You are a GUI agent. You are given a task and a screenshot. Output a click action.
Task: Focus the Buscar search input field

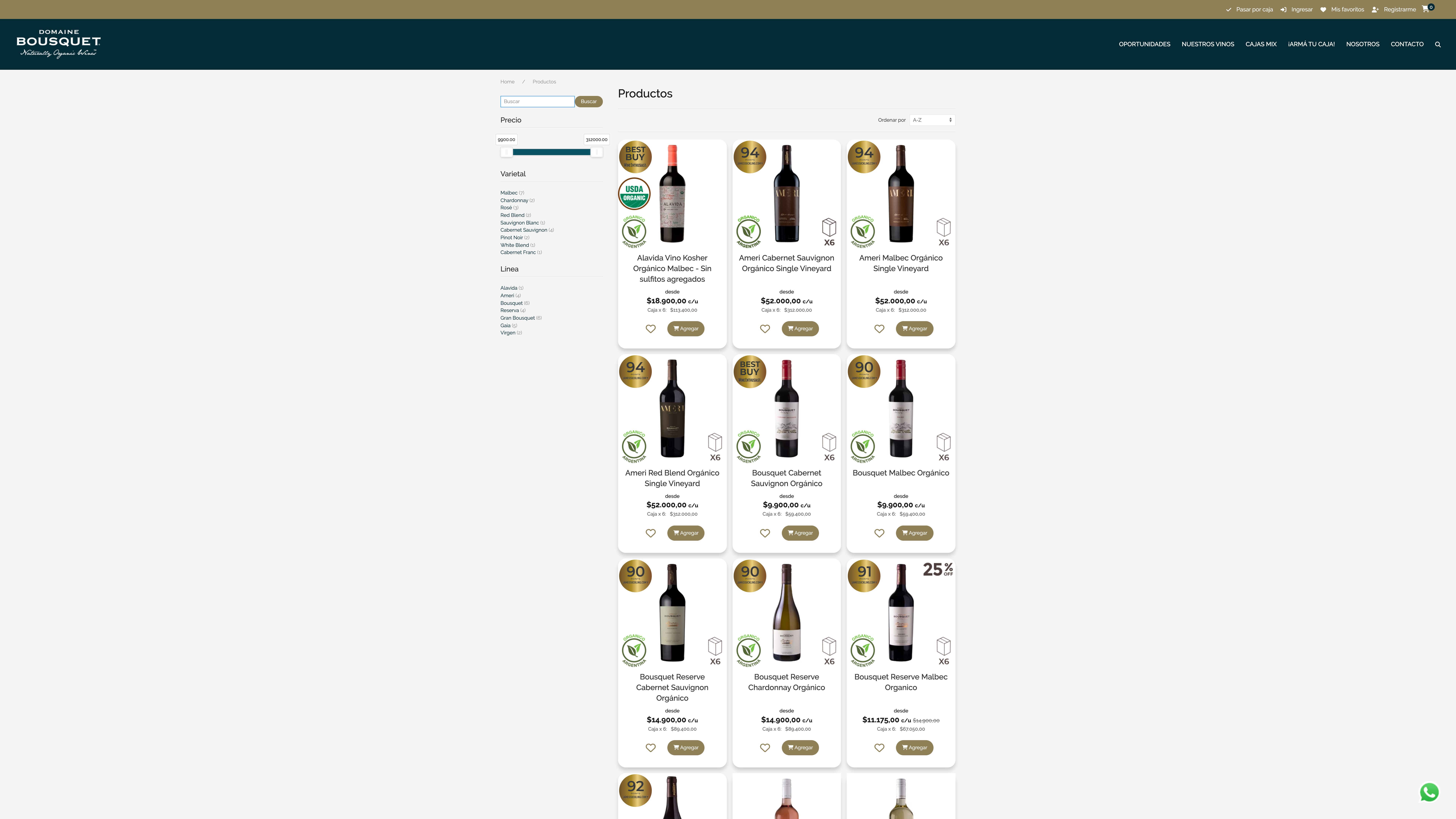[x=537, y=102]
